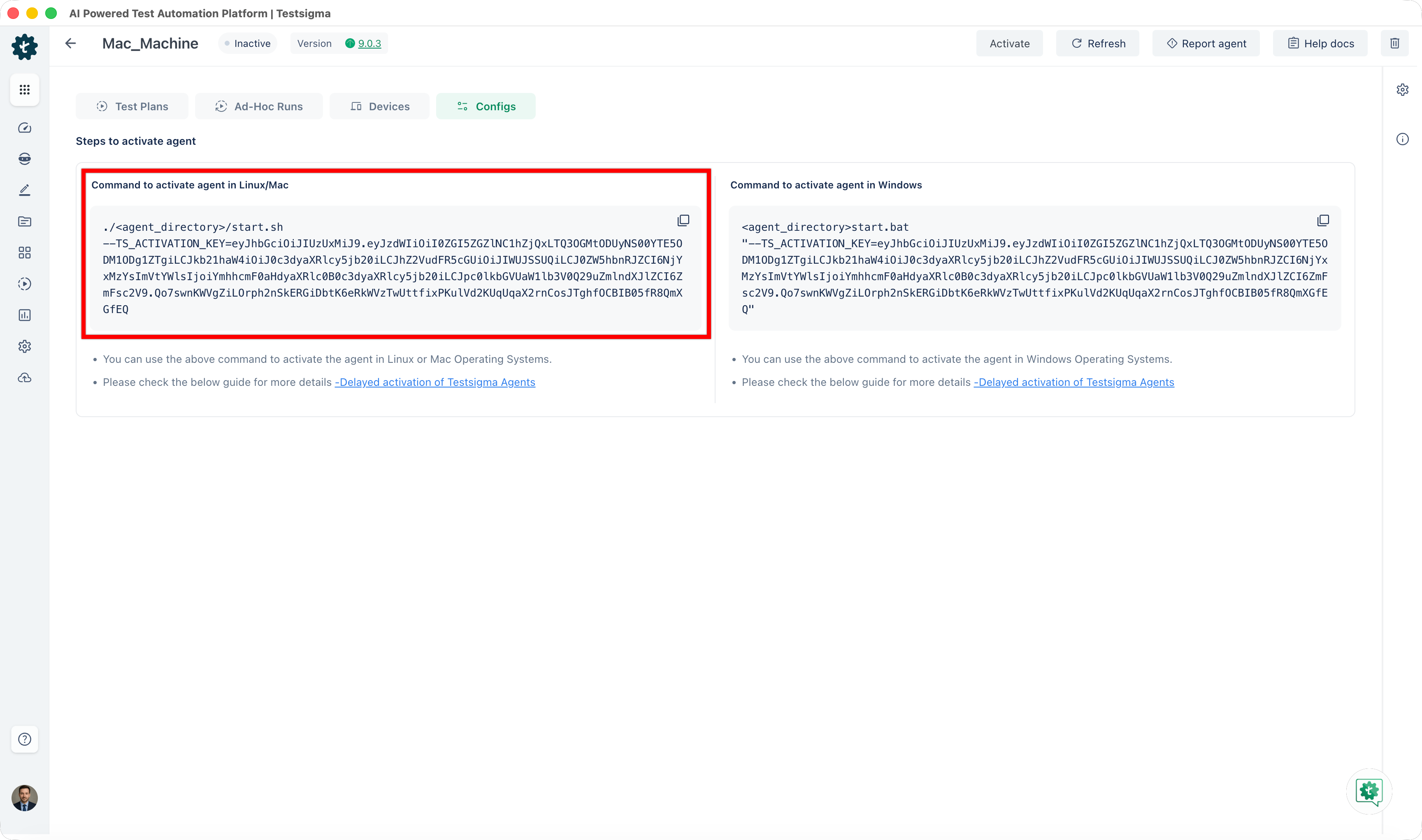1422x840 pixels.
Task: Open the help question mark icon
Action: [x=24, y=739]
